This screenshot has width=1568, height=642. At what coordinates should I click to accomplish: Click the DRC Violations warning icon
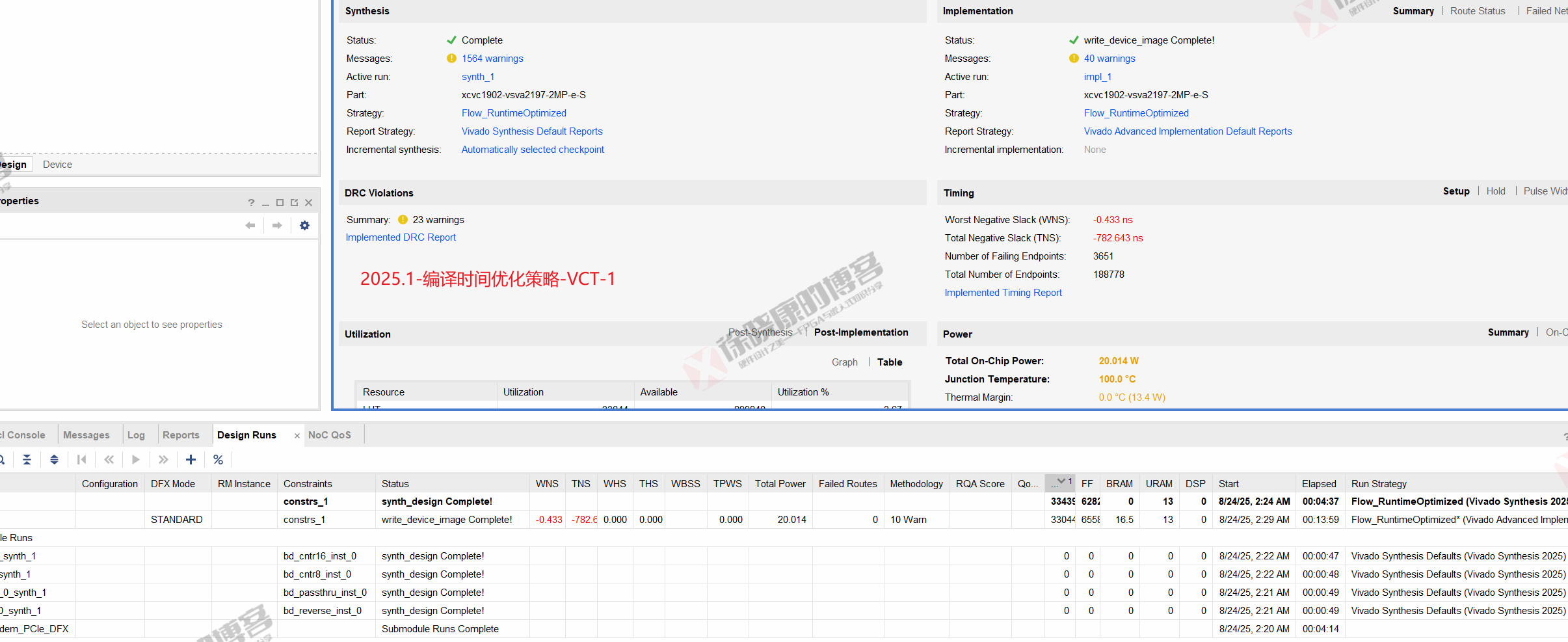tap(403, 220)
